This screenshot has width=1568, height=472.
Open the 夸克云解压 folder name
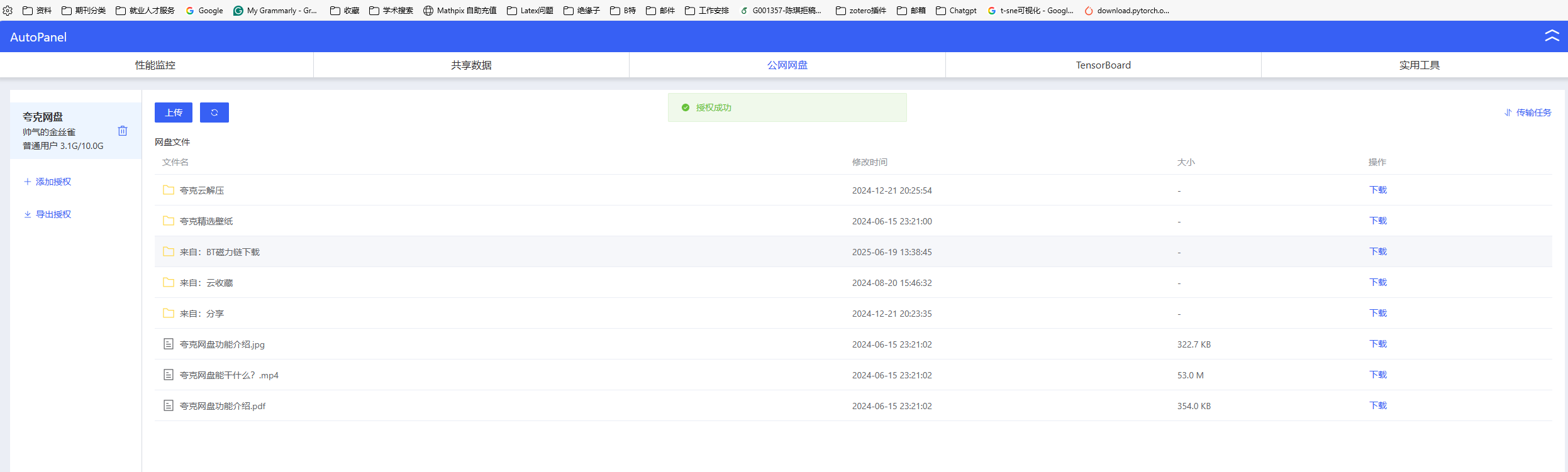pos(202,190)
